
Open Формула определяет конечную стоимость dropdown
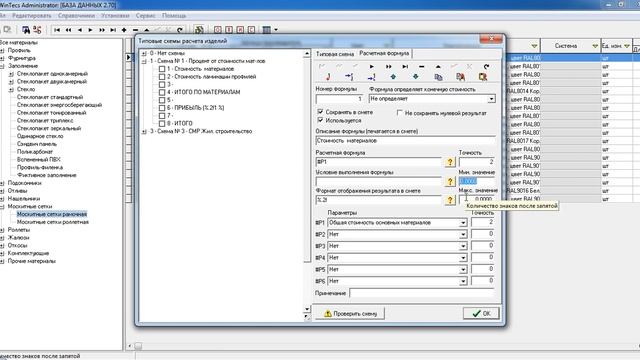[491, 99]
